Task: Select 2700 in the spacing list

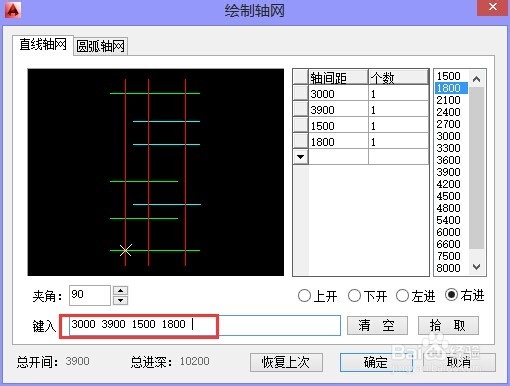Action: pyautogui.click(x=449, y=124)
